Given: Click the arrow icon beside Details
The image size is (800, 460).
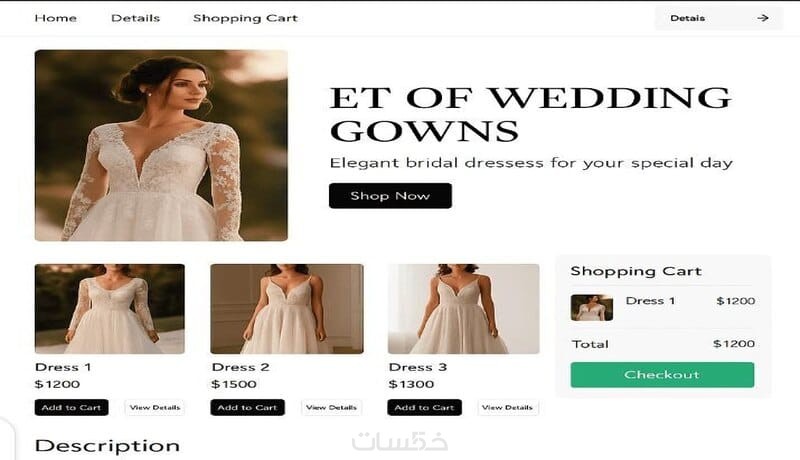Looking at the screenshot, I should (763, 18).
